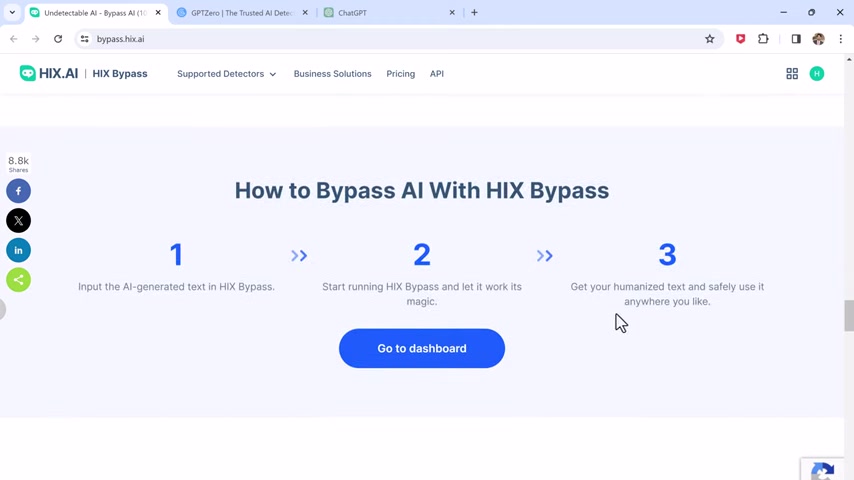
Task: Open the green H account avatar
Action: tap(816, 74)
